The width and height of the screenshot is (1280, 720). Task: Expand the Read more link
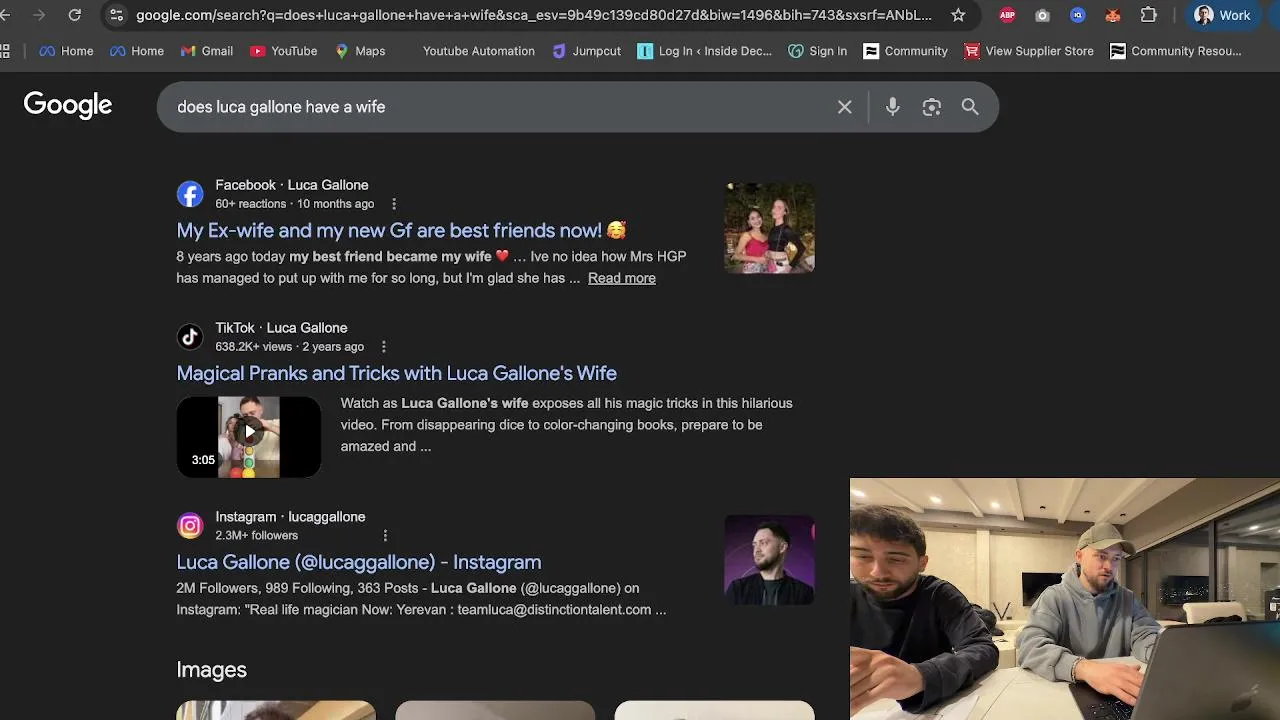pos(622,278)
